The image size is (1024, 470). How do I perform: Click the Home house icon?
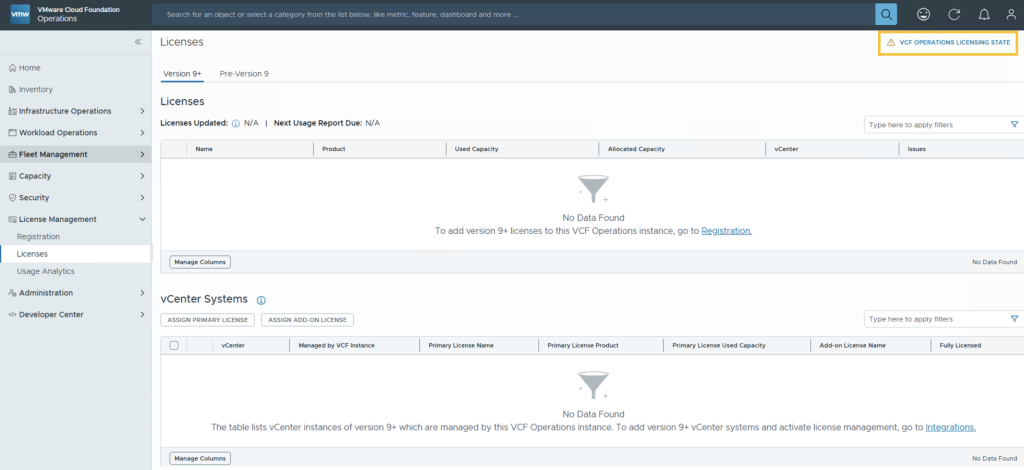(x=12, y=68)
